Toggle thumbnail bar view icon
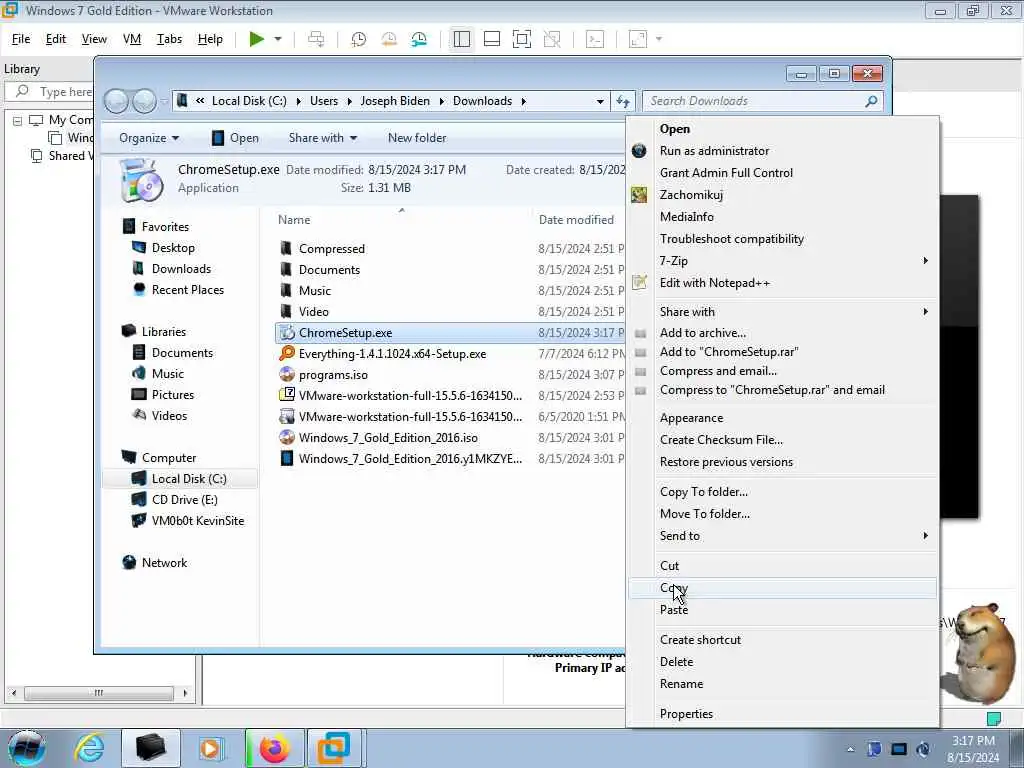 point(492,39)
